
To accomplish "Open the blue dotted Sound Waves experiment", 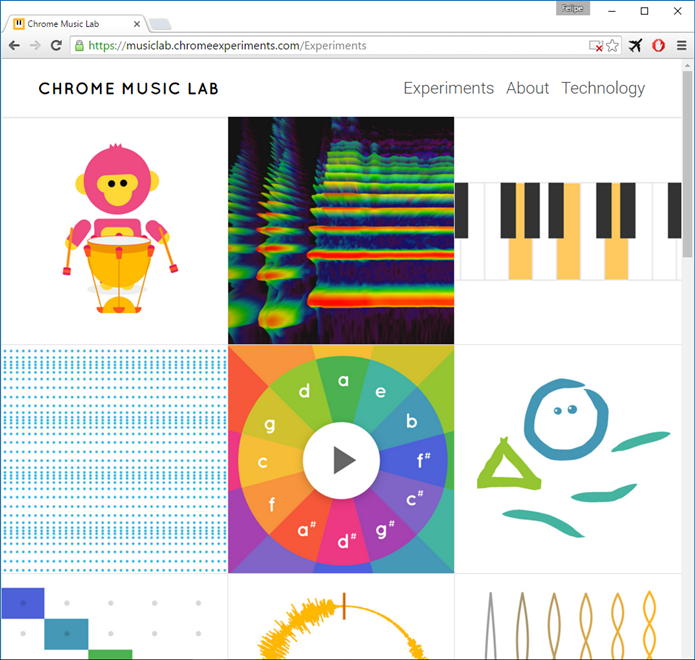I will point(114,459).
